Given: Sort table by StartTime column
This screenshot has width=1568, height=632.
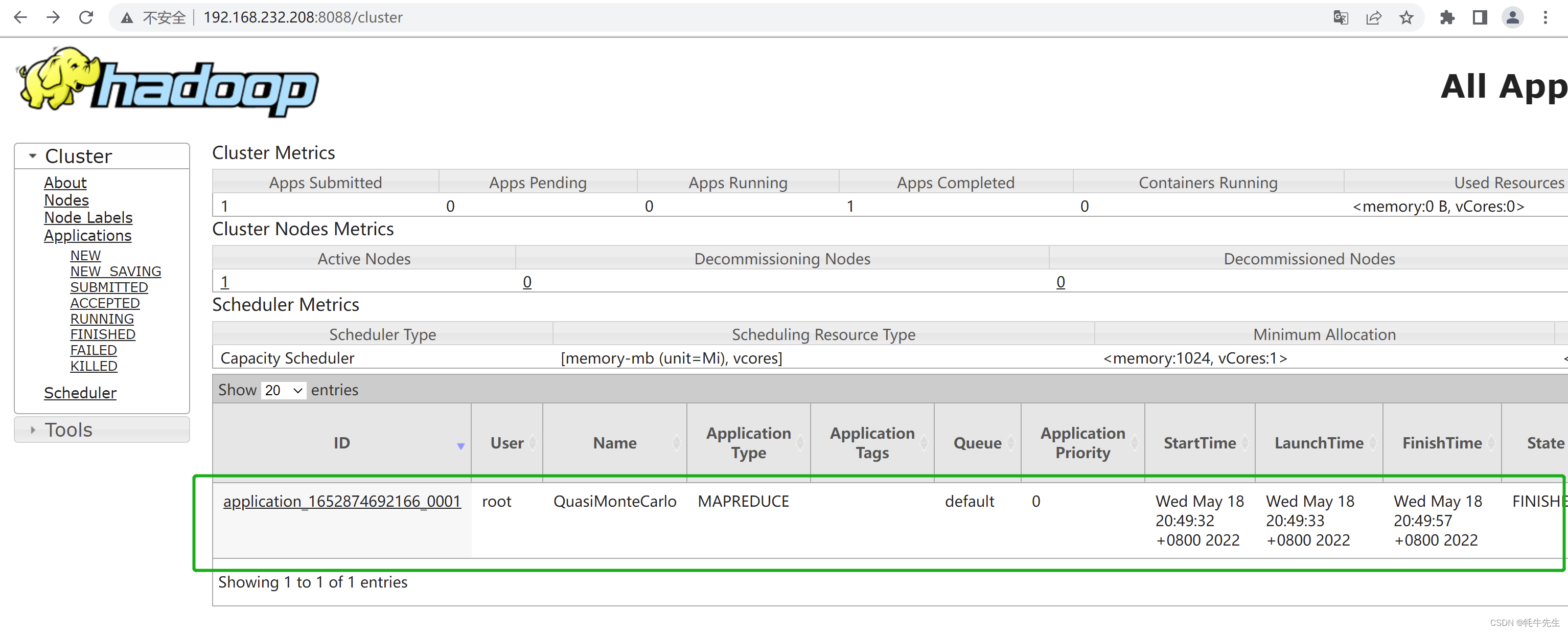Looking at the screenshot, I should 1199,443.
